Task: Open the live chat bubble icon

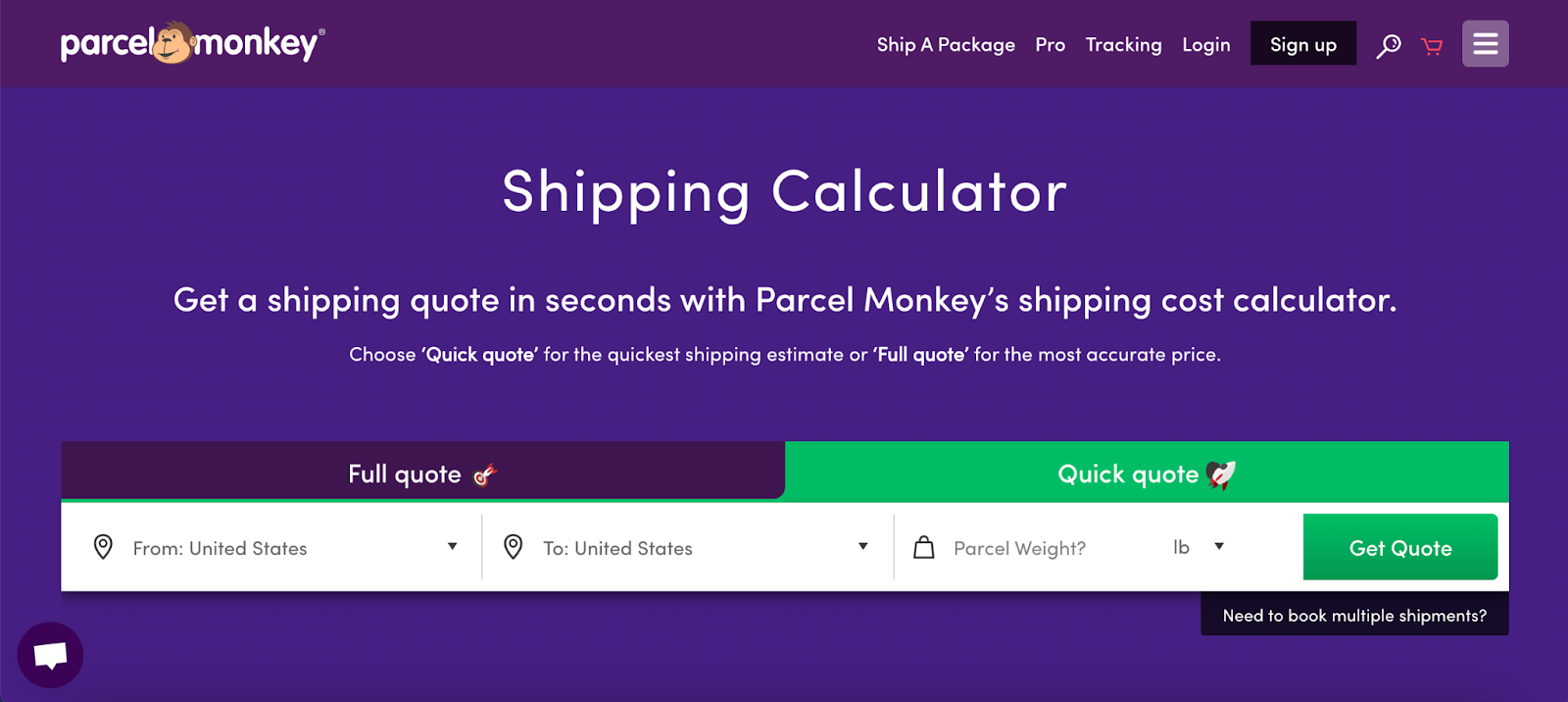Action: (x=50, y=654)
